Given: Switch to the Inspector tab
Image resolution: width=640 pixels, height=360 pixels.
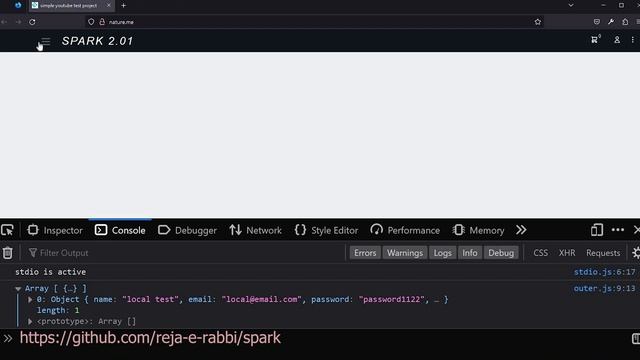Looking at the screenshot, I should point(55,230).
